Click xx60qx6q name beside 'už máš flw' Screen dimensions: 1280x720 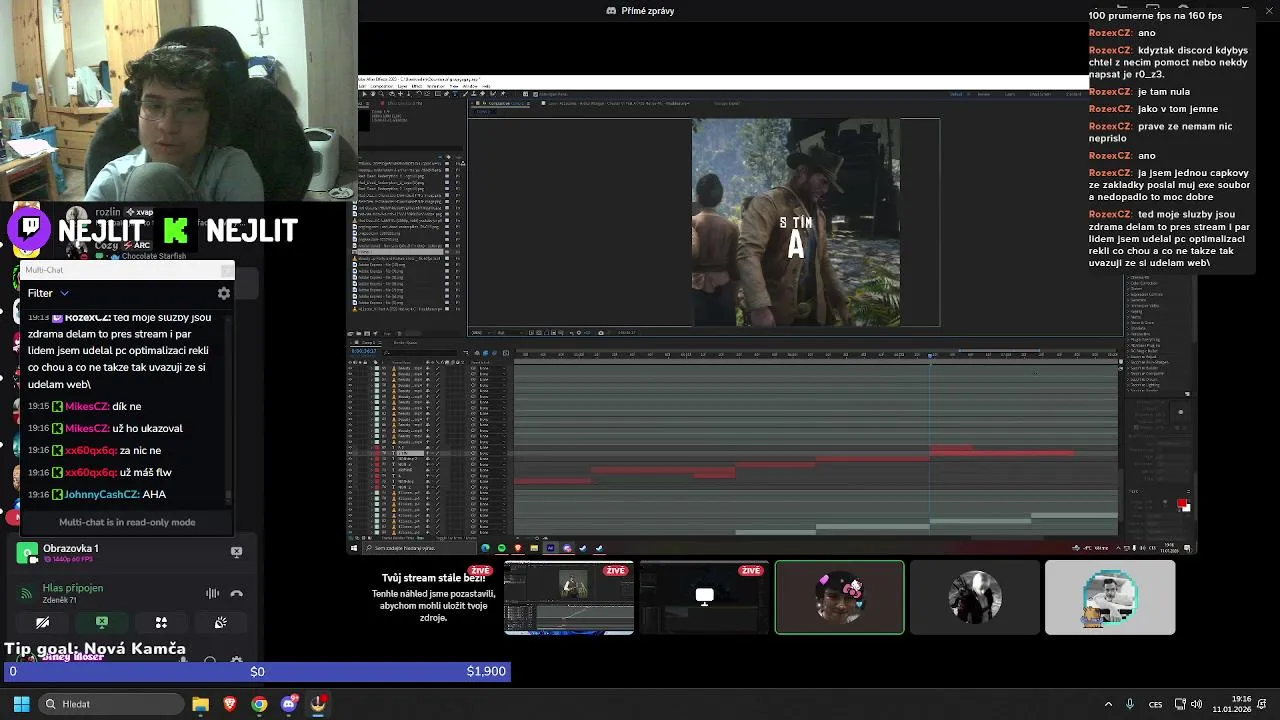[91, 472]
